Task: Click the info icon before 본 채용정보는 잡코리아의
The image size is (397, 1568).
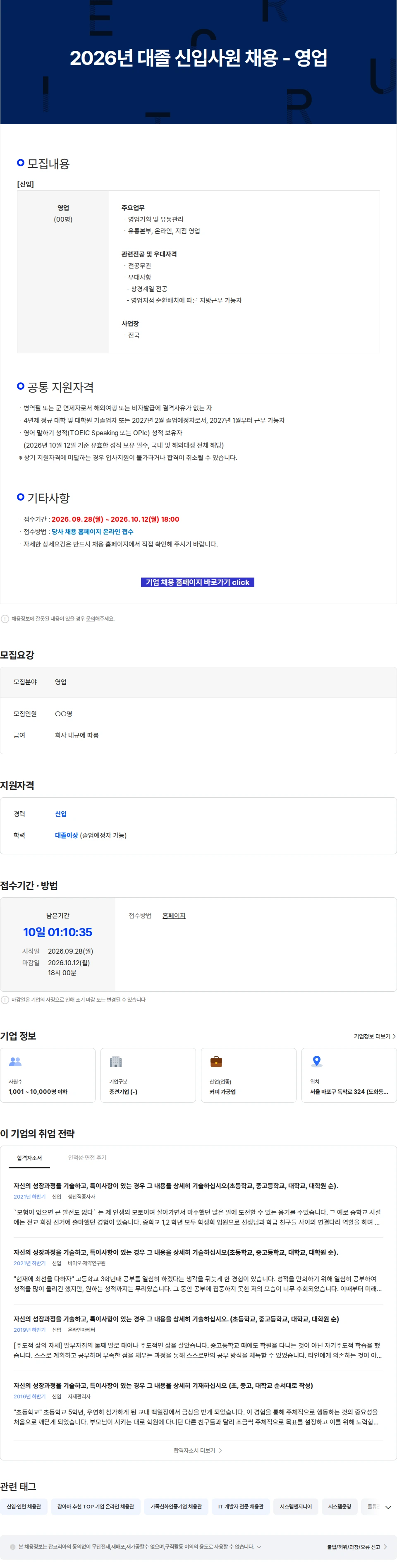Action: (13, 1547)
